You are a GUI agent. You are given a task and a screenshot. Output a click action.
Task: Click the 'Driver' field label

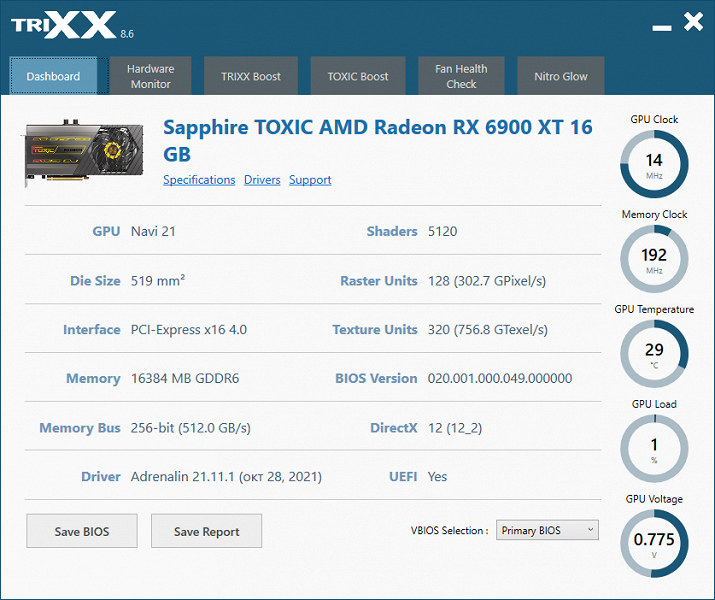coord(101,476)
